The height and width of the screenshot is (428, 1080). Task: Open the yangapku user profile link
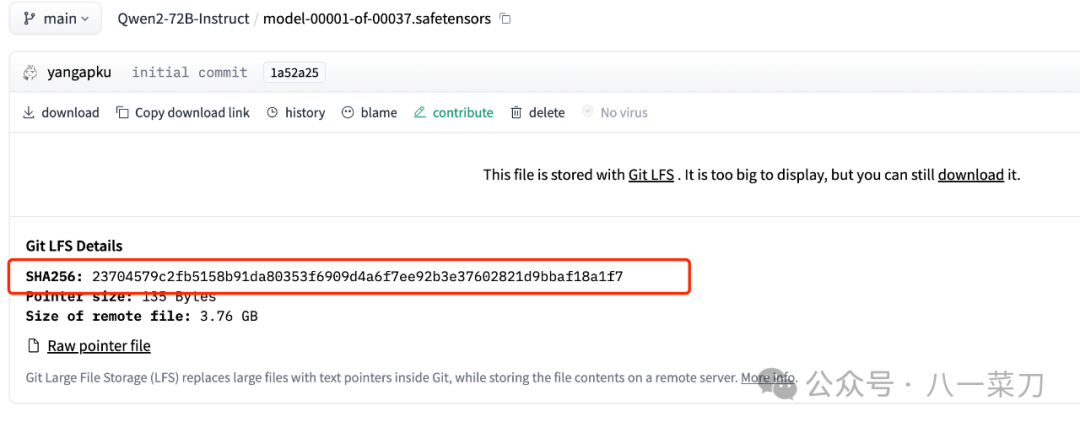coord(79,72)
